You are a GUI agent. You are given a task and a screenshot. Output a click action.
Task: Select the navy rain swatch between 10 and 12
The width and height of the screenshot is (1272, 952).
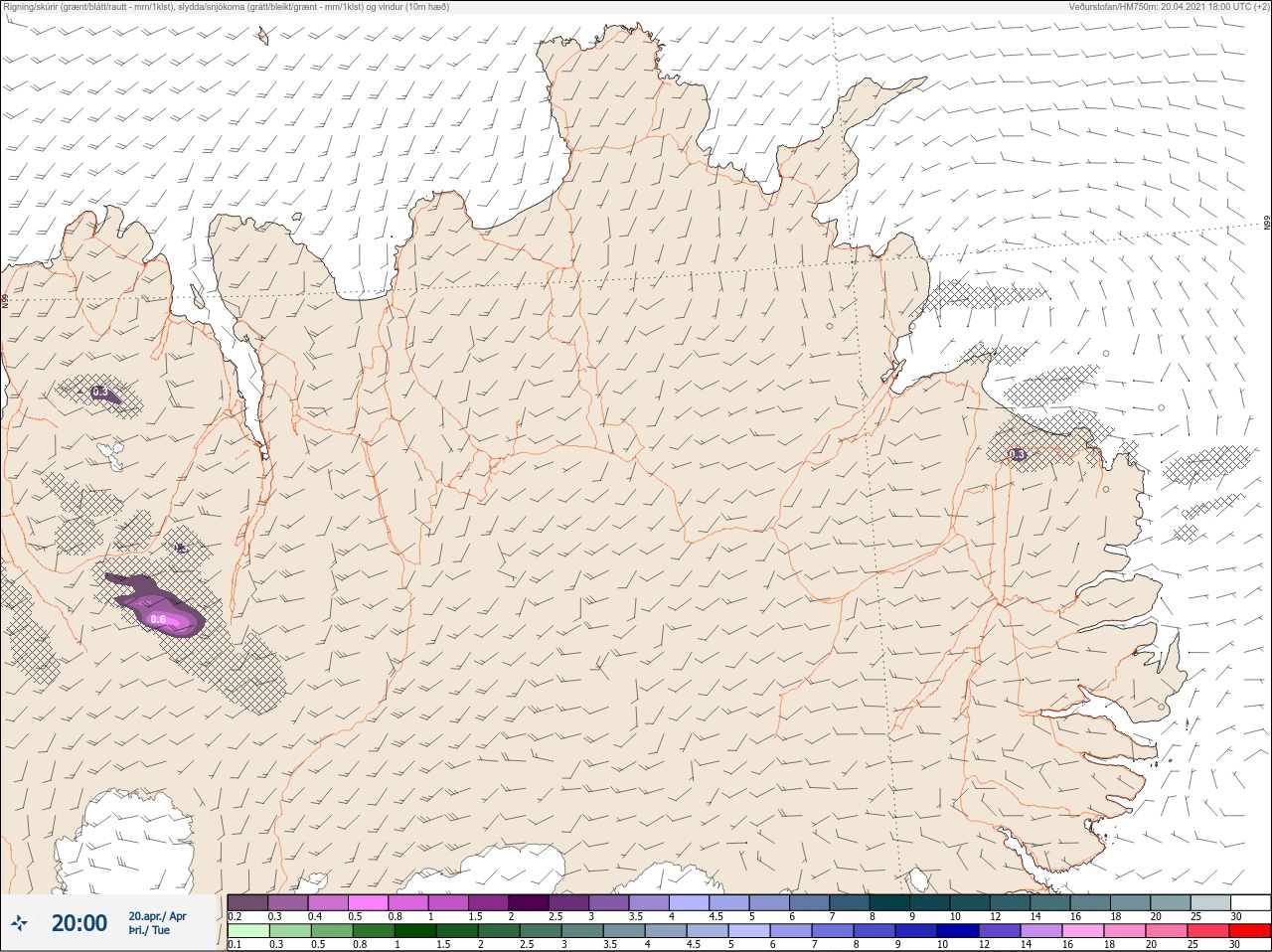[958, 931]
